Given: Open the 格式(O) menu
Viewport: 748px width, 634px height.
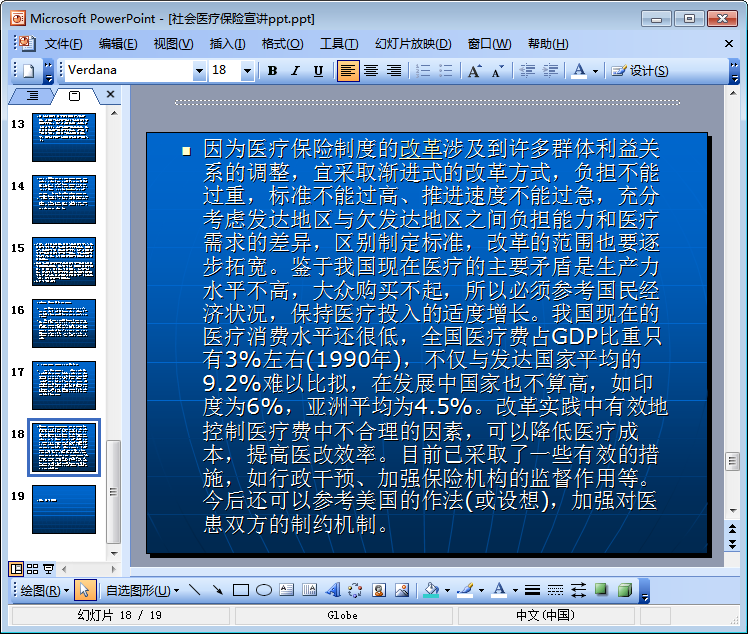Looking at the screenshot, I should 282,44.
